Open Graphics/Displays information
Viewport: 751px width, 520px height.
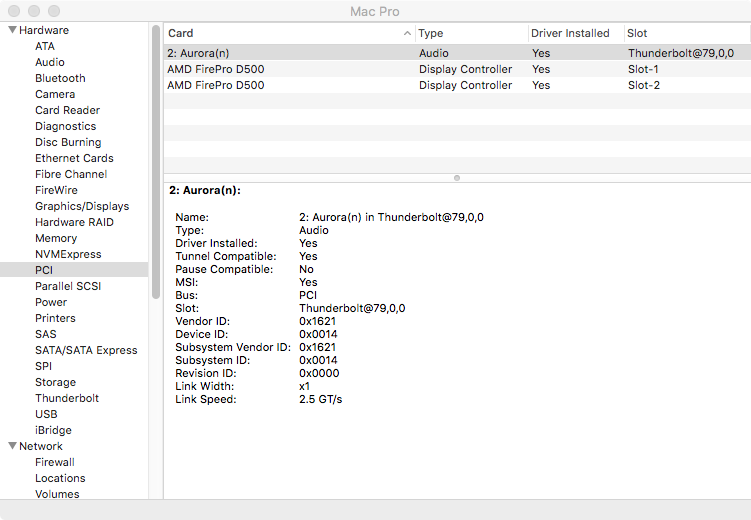82,206
